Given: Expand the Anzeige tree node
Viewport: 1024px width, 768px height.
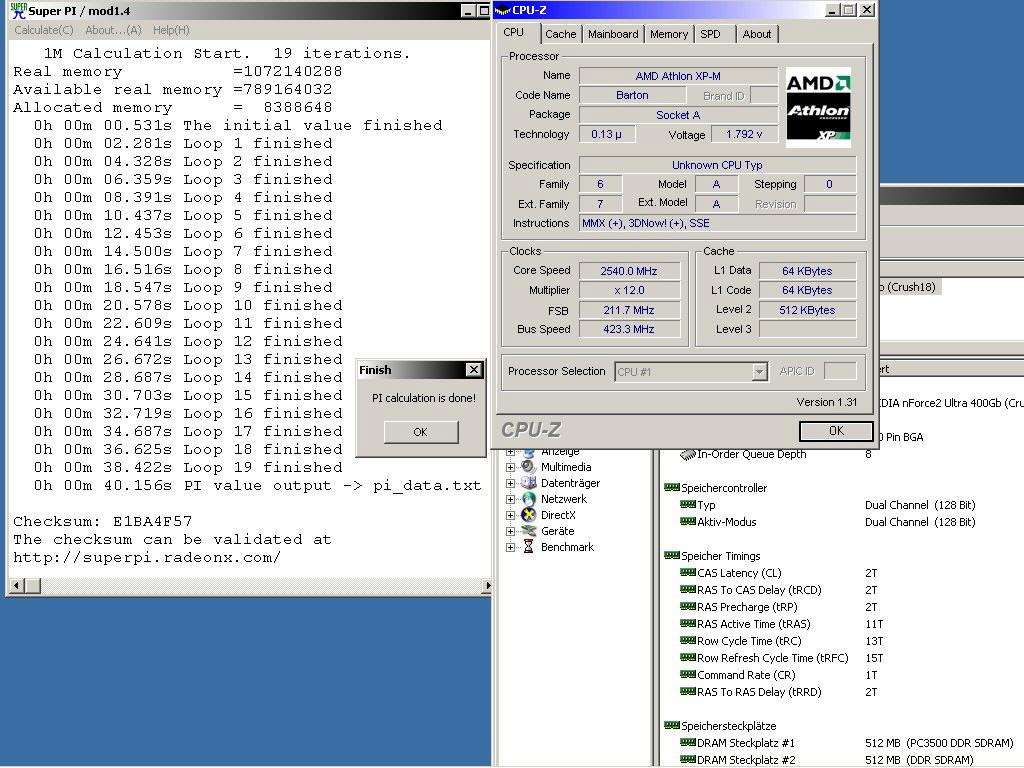Looking at the screenshot, I should (510, 452).
